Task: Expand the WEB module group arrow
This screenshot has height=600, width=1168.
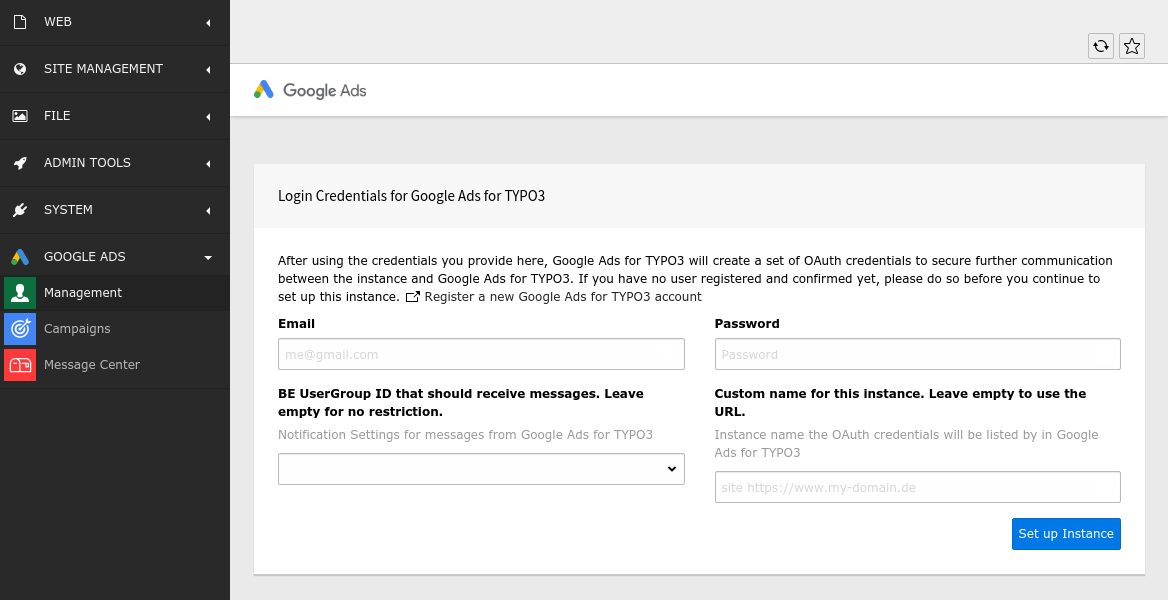Action: (x=209, y=23)
